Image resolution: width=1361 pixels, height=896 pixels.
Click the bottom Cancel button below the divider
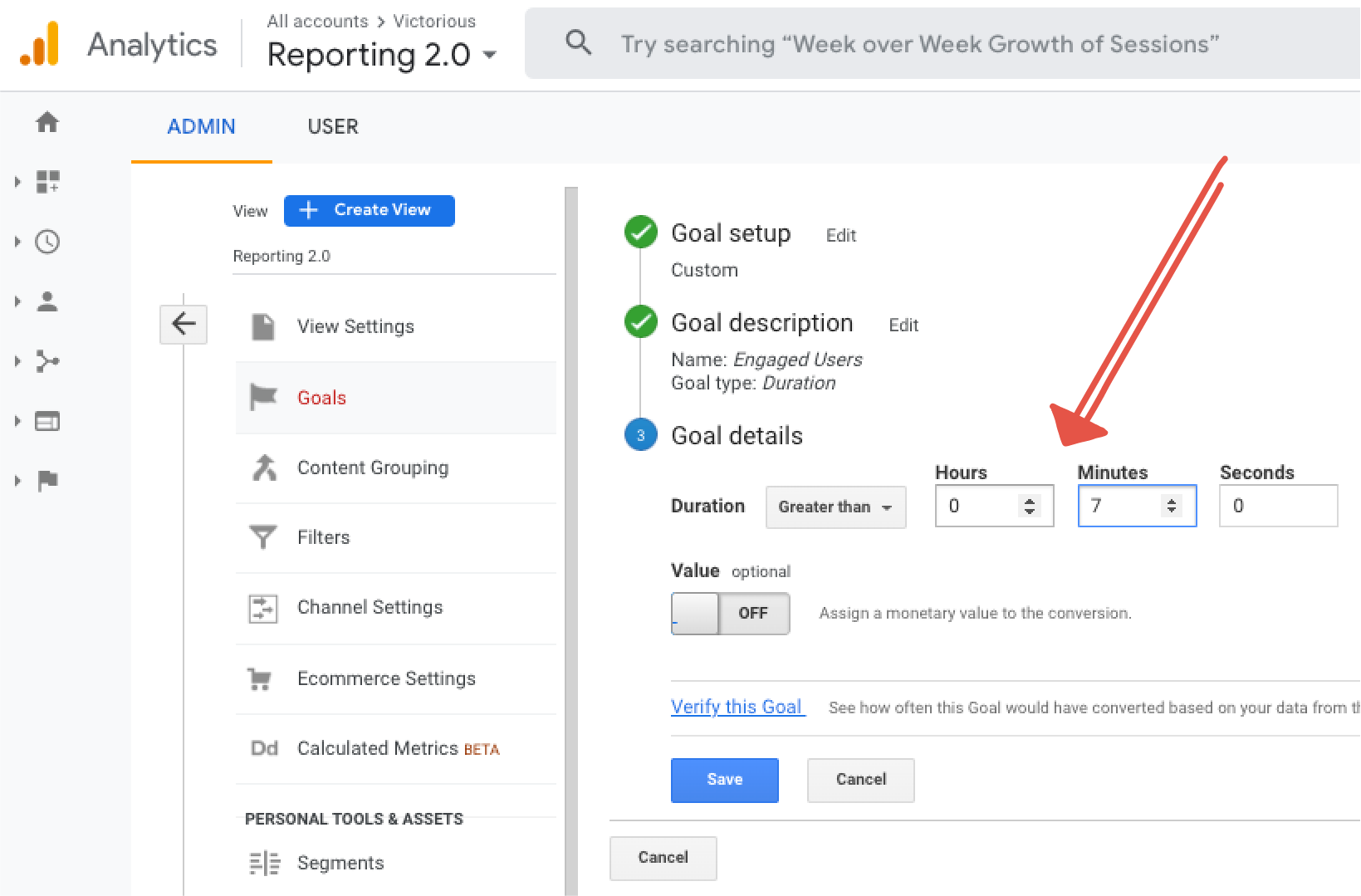coord(663,858)
